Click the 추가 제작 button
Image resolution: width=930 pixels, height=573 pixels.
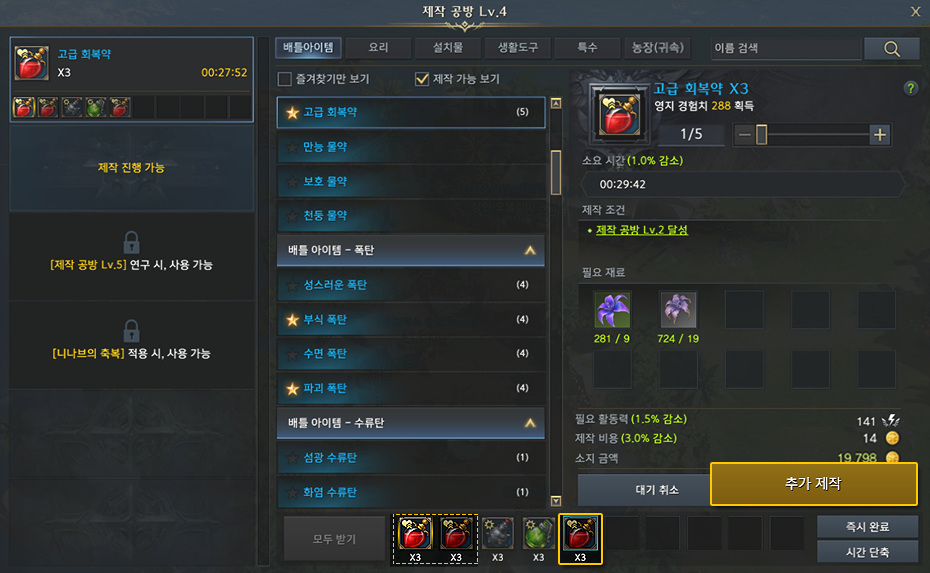click(814, 483)
